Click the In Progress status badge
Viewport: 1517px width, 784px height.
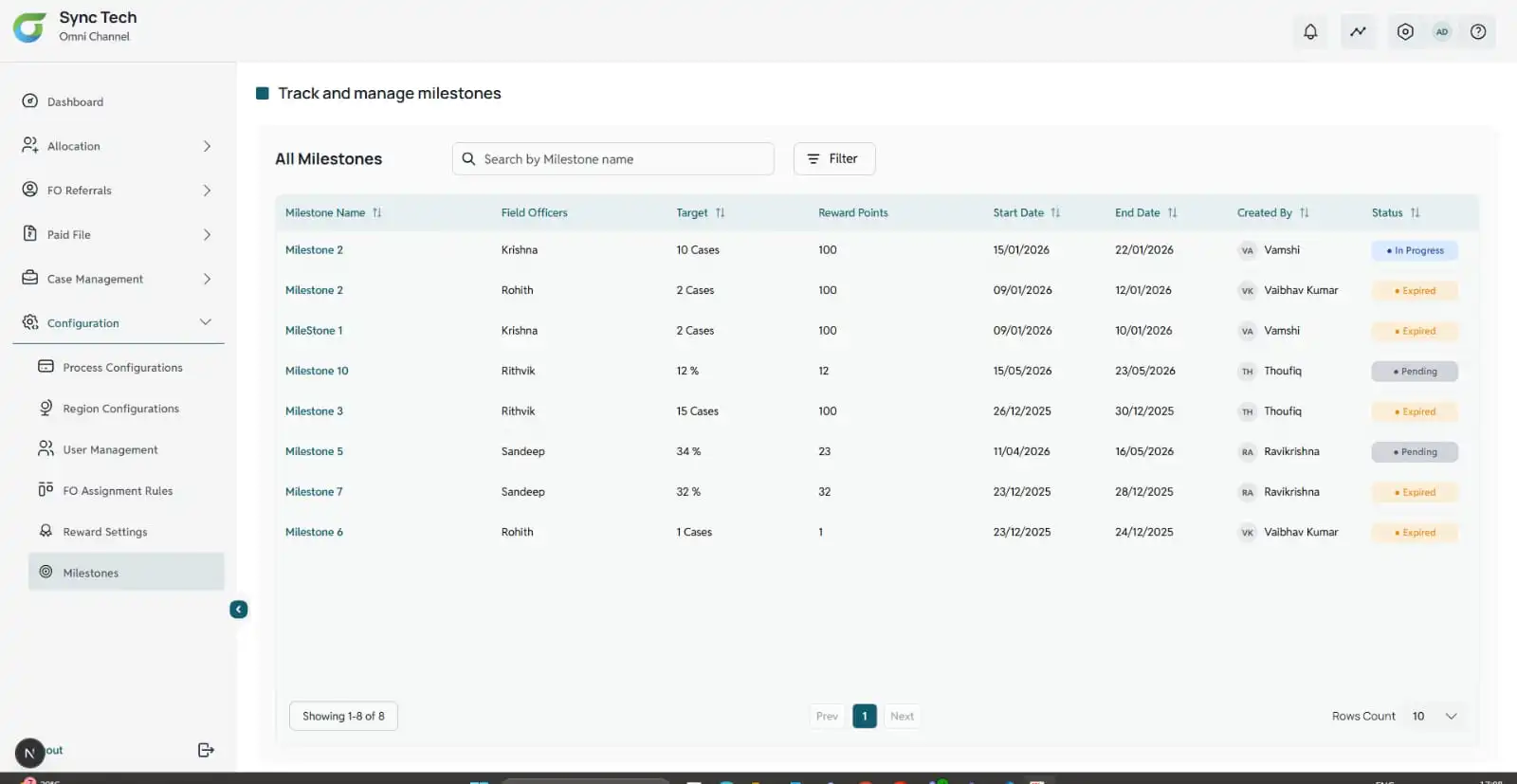[1414, 250]
